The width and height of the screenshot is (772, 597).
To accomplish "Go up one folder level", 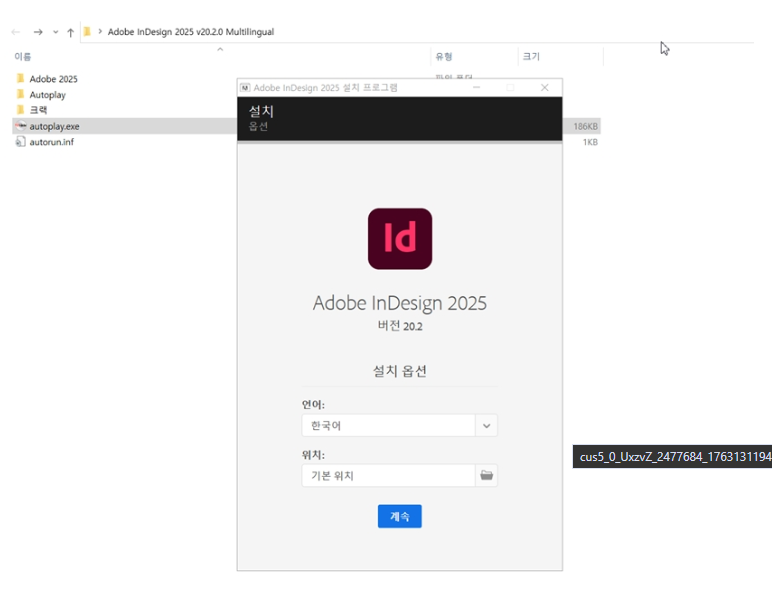I will point(70,32).
